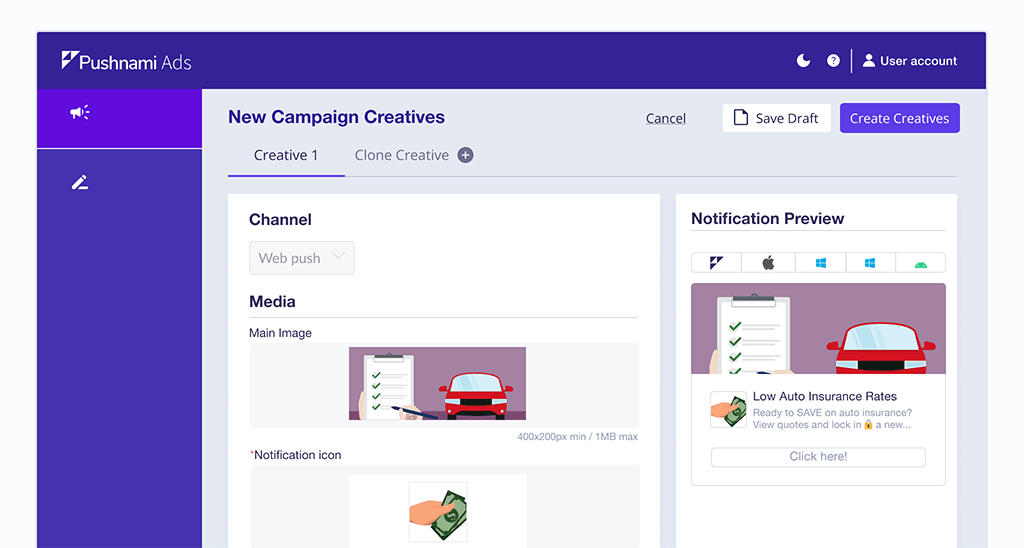This screenshot has width=1024, height=548.
Task: Switch to the Creative 1 tab
Action: (x=286, y=156)
